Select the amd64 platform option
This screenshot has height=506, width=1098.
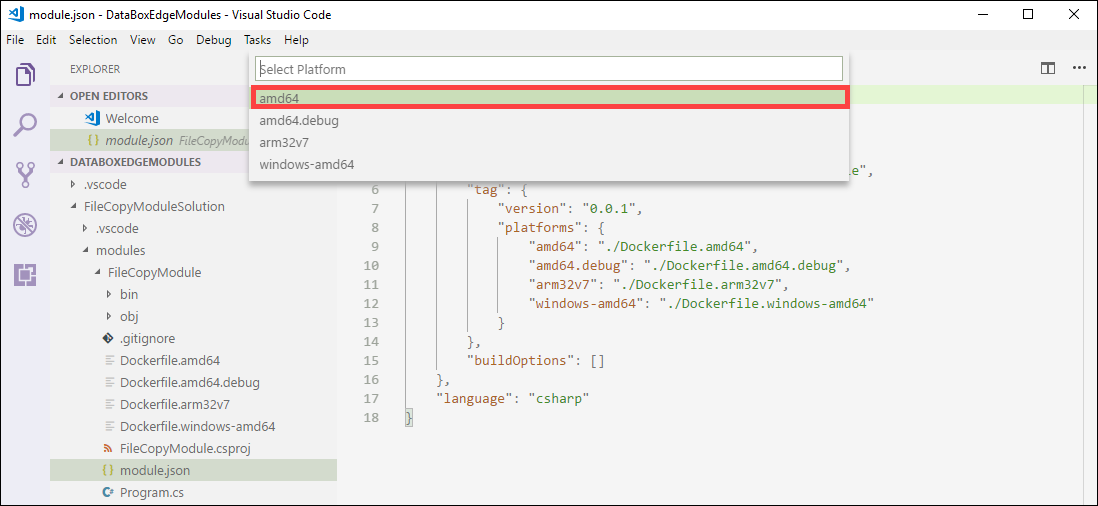[x=549, y=97]
